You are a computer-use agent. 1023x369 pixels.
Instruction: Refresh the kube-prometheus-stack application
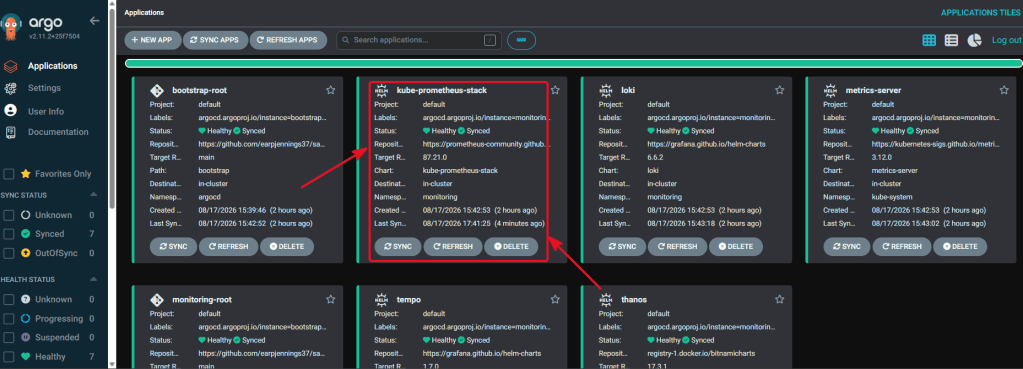(453, 246)
